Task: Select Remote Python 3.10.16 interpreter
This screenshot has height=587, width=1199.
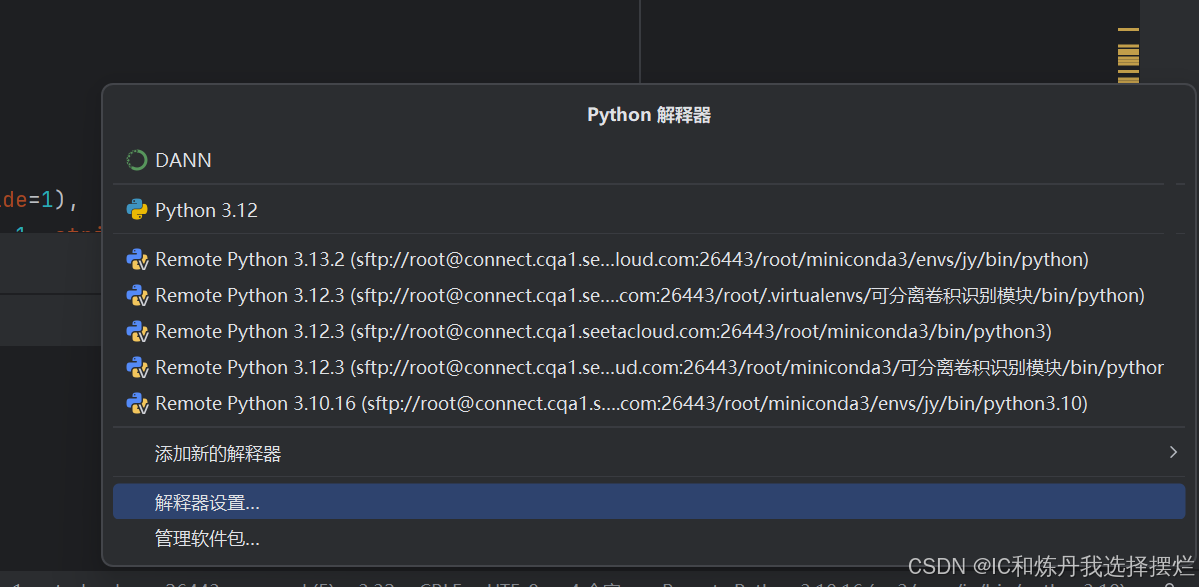Action: tap(648, 404)
